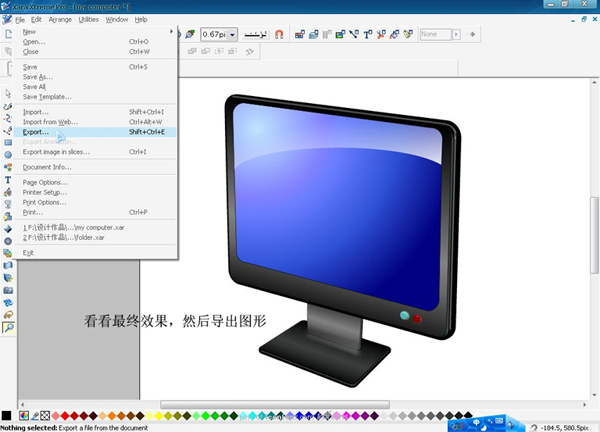600x432 pixels.
Task: Select the Contour tool
Action: click(8, 241)
